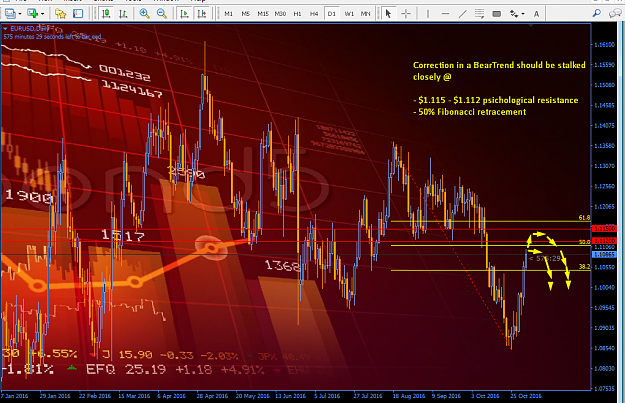Select the Arrows objects tool
This screenshot has height=403, width=625.
coord(514,14)
